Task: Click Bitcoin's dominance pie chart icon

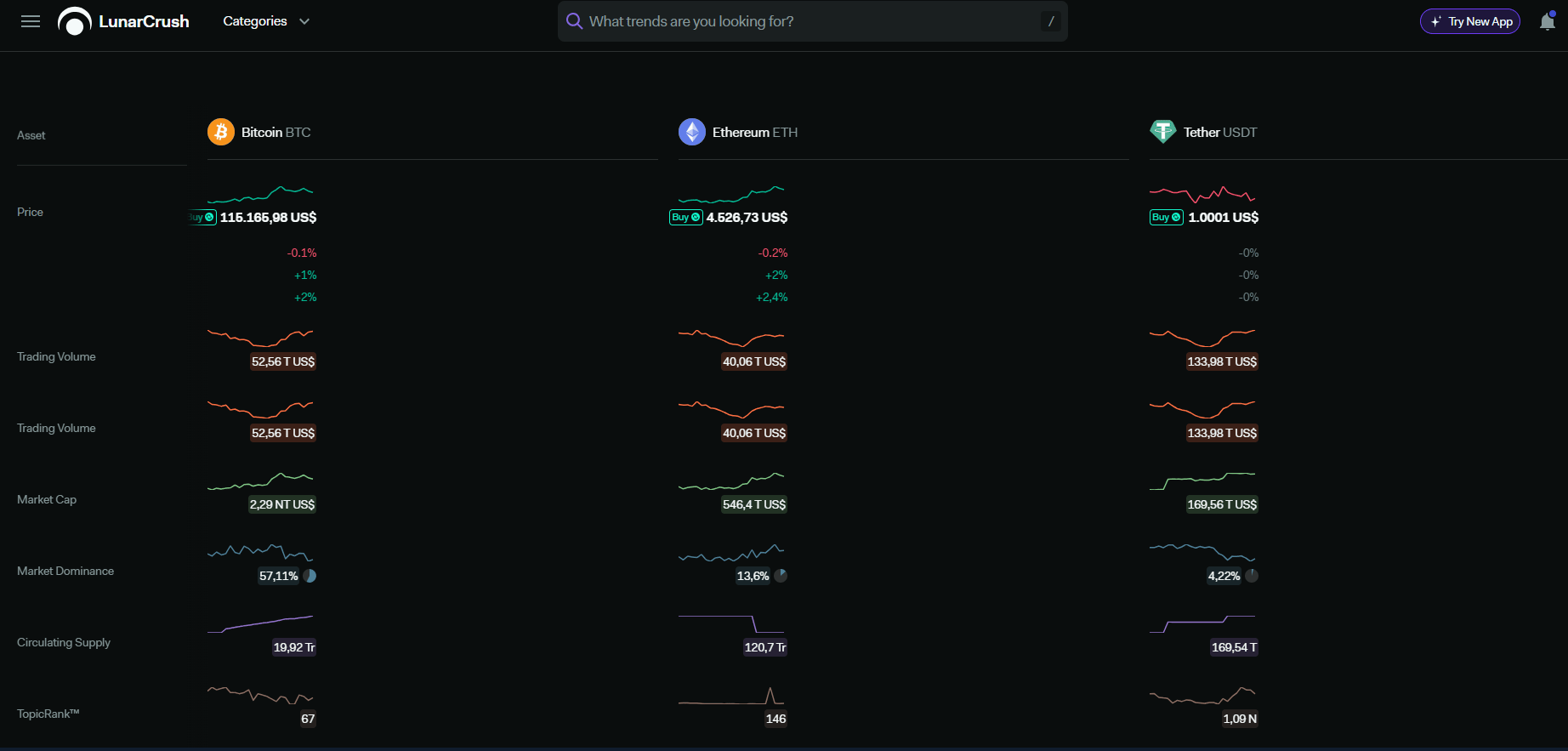Action: click(x=310, y=576)
